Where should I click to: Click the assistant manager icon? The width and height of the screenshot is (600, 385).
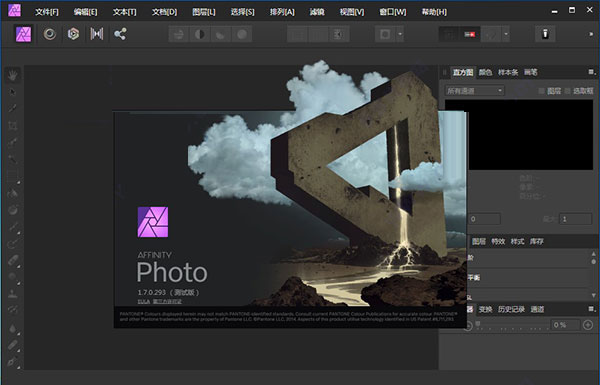coord(545,34)
